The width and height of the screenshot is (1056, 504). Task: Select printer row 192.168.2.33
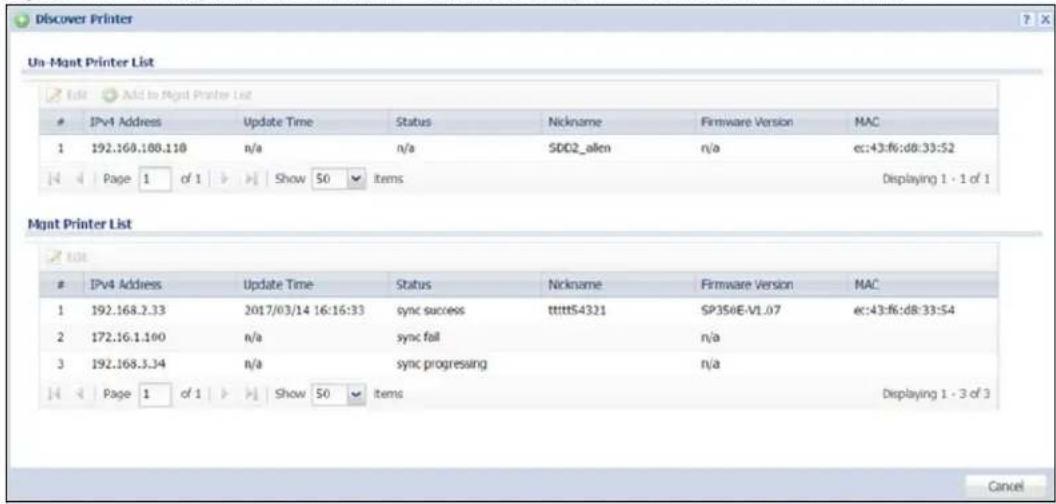pos(518,311)
